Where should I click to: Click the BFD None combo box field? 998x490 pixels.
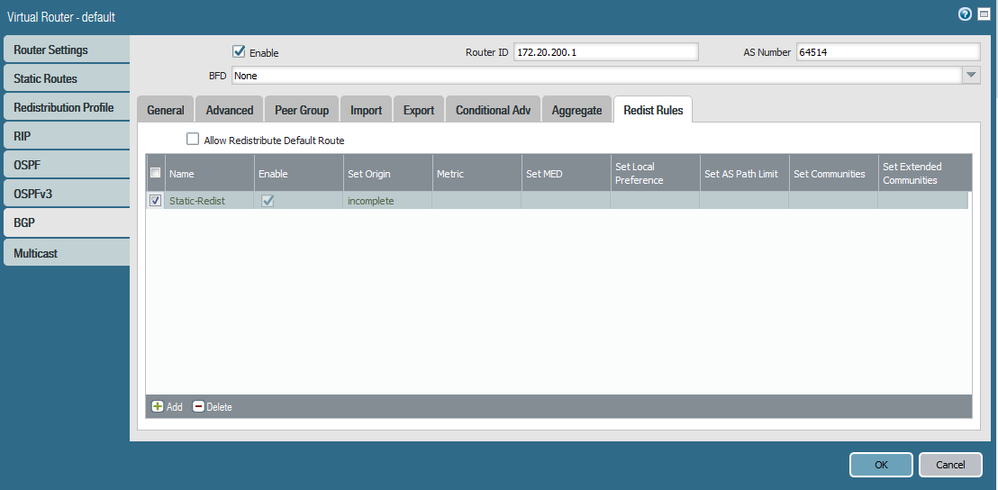click(x=596, y=75)
